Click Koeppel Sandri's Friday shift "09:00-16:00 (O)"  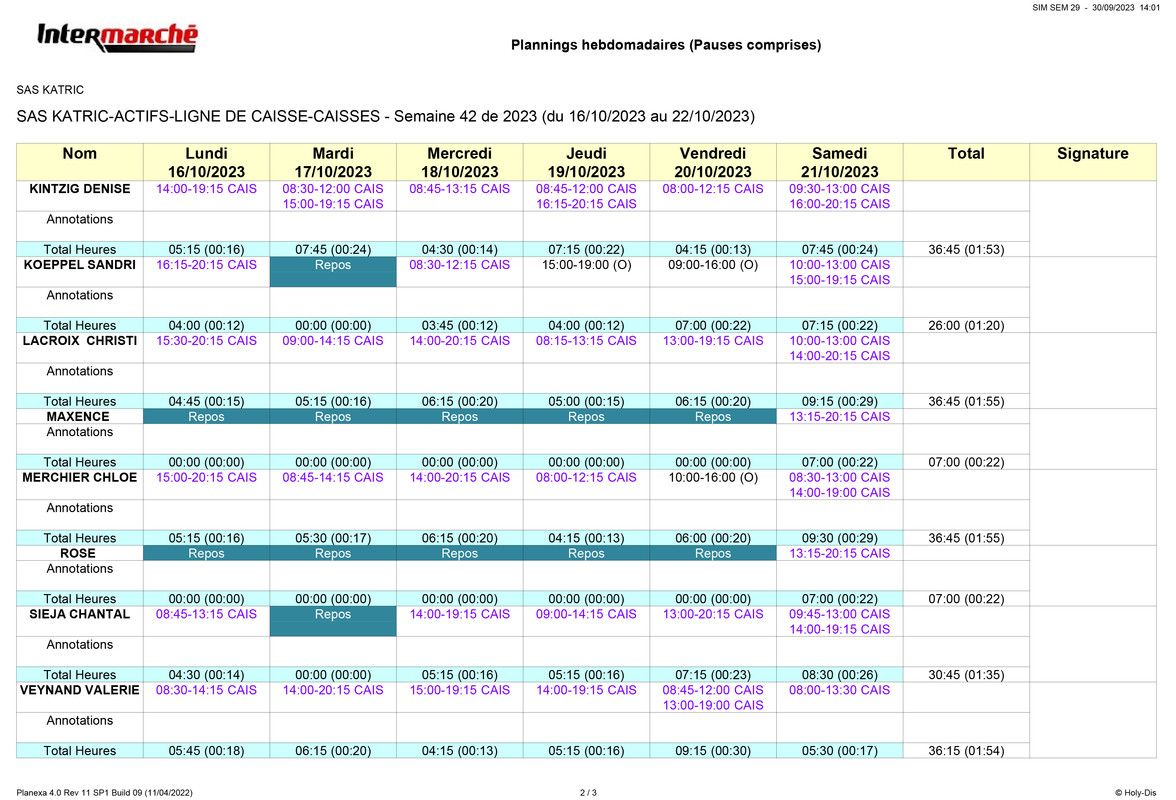point(713,265)
